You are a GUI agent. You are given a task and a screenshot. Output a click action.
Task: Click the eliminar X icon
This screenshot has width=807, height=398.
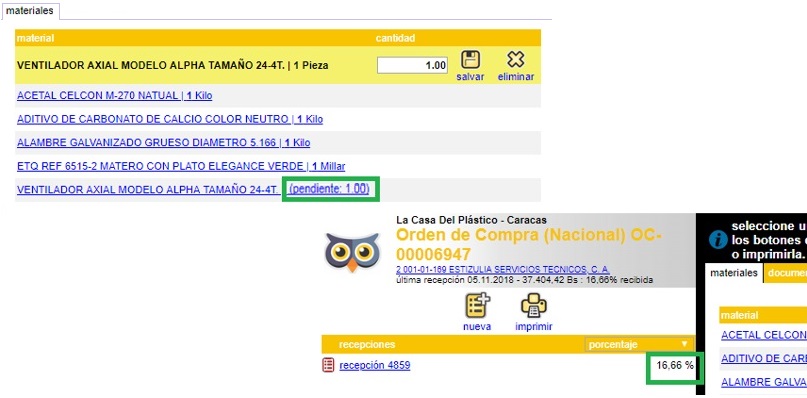coord(515,60)
